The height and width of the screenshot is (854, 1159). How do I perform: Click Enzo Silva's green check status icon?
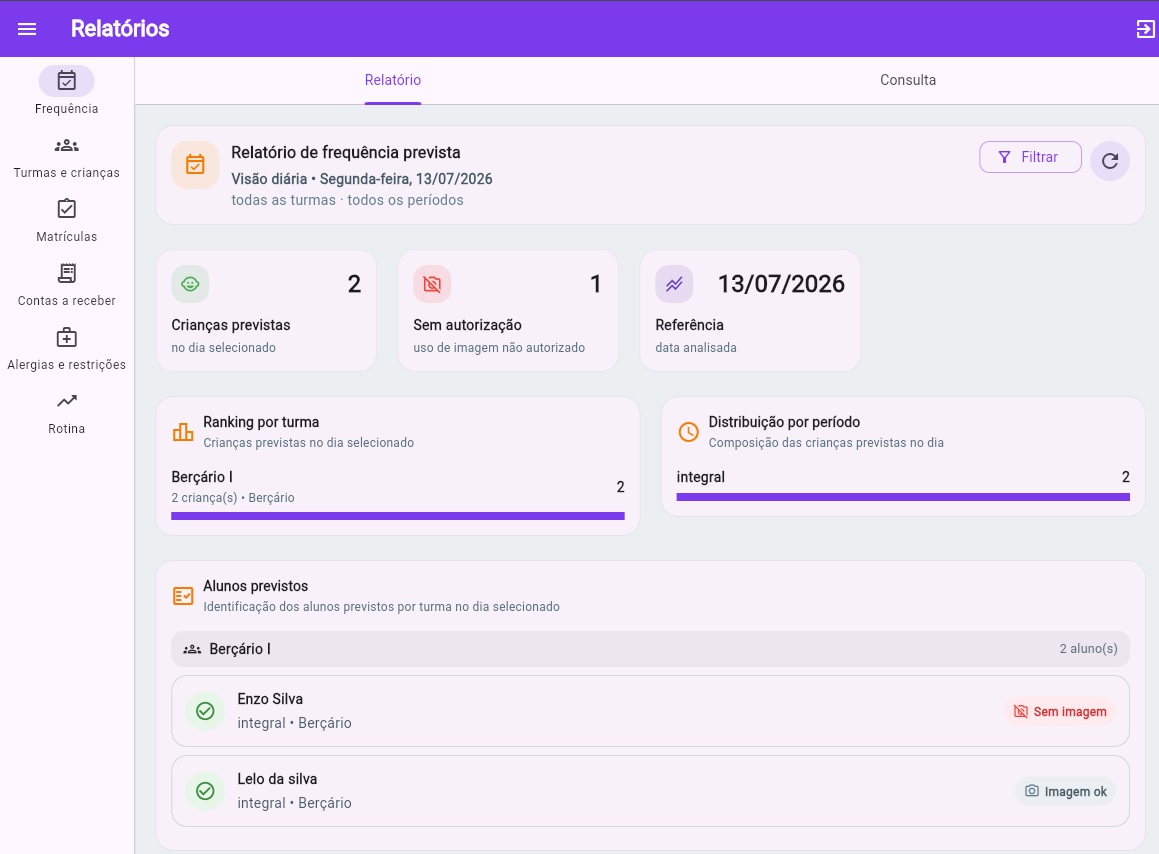click(205, 711)
